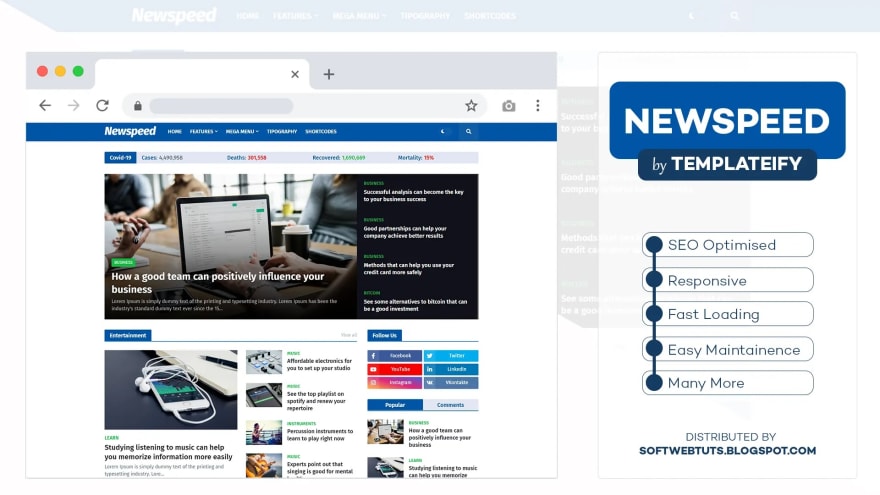Click View all link in Entertainment section

coord(349,335)
